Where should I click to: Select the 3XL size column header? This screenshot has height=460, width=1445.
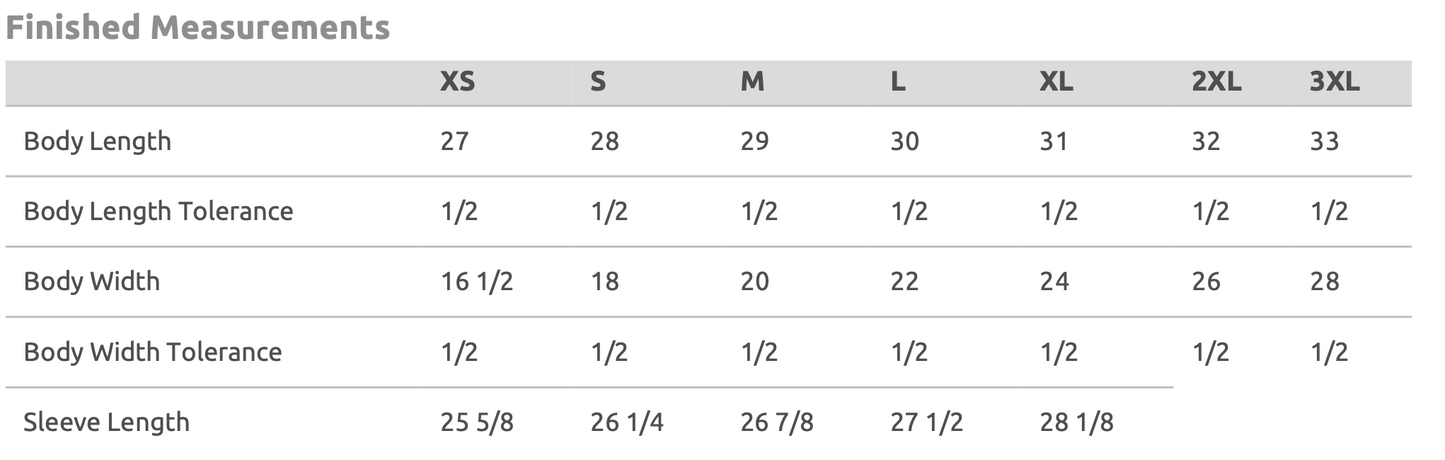(1335, 83)
